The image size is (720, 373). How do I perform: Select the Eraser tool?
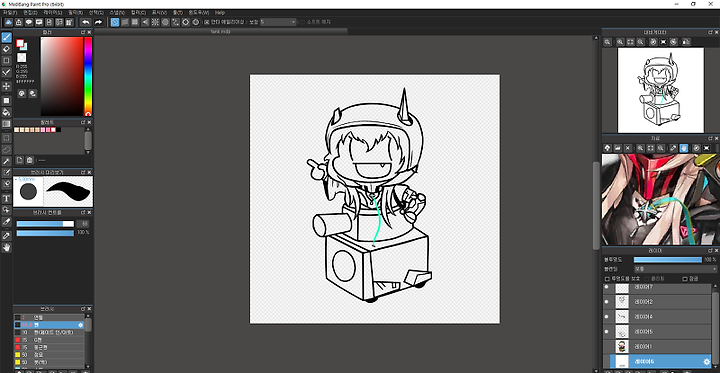click(6, 49)
